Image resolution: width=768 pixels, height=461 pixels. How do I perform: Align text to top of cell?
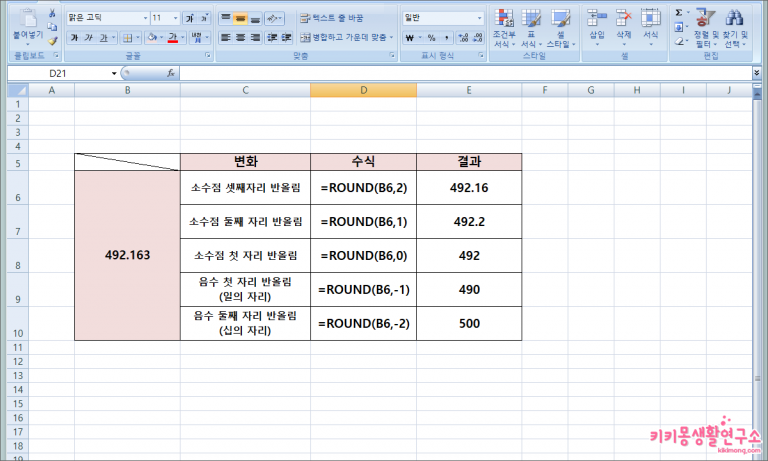point(225,19)
